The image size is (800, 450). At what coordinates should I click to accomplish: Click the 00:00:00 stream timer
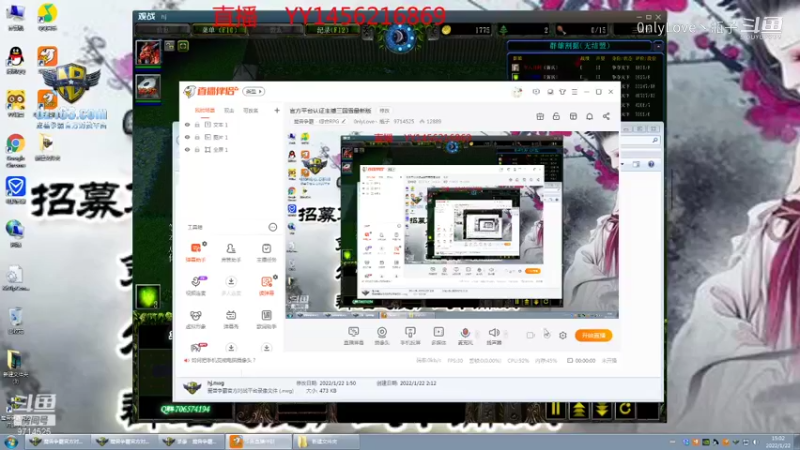(585, 360)
